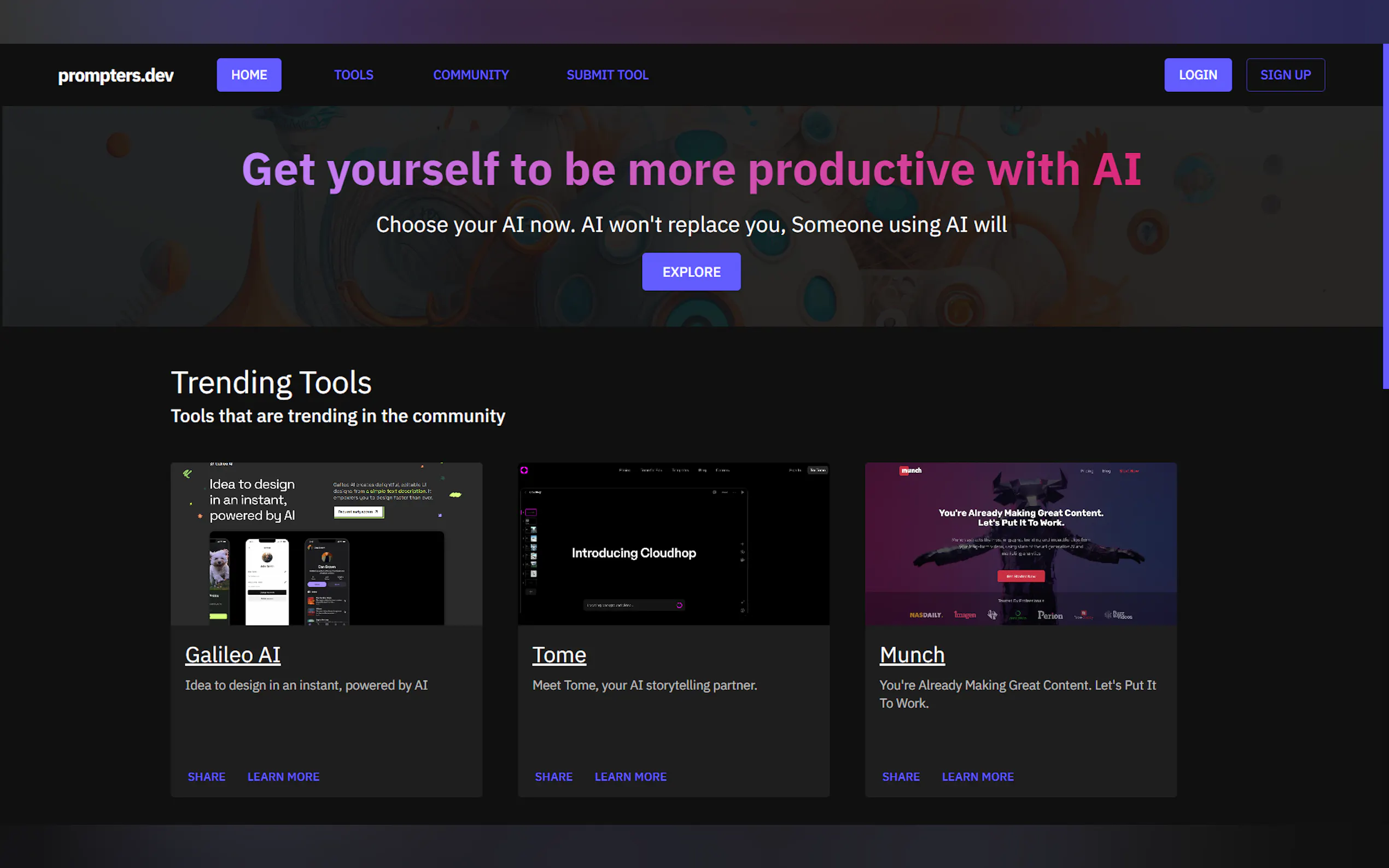Click the 'You're Already Making Great Content' description under Munch
This screenshot has height=868, width=1389.
tap(1018, 694)
